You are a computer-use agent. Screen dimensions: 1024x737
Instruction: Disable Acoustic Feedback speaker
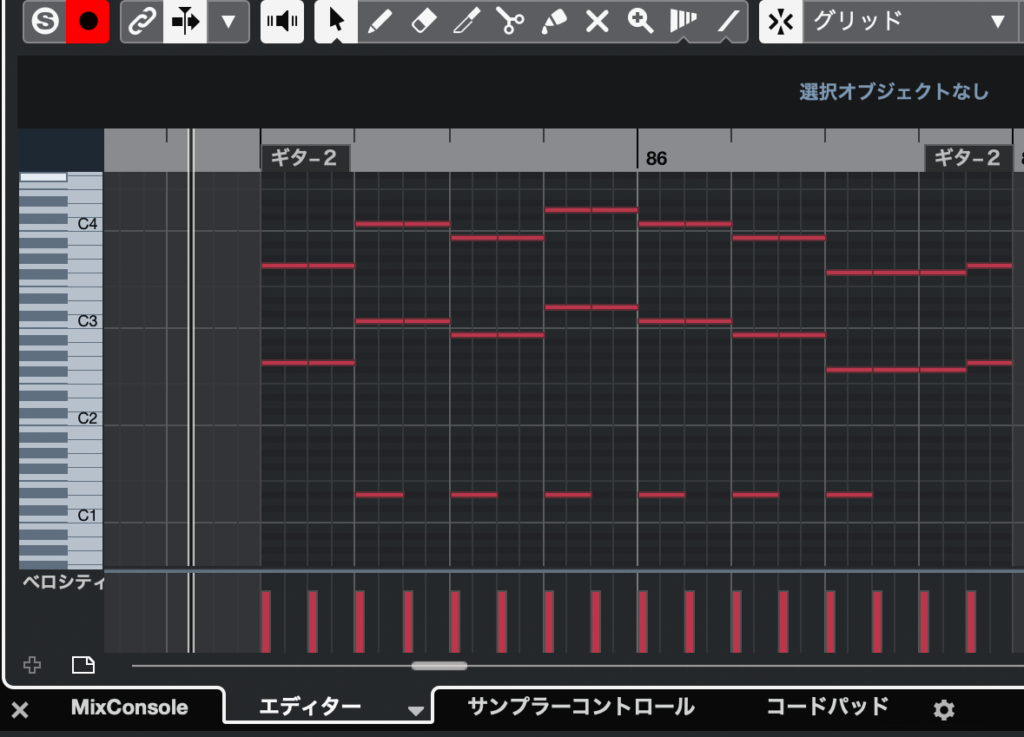coord(282,21)
